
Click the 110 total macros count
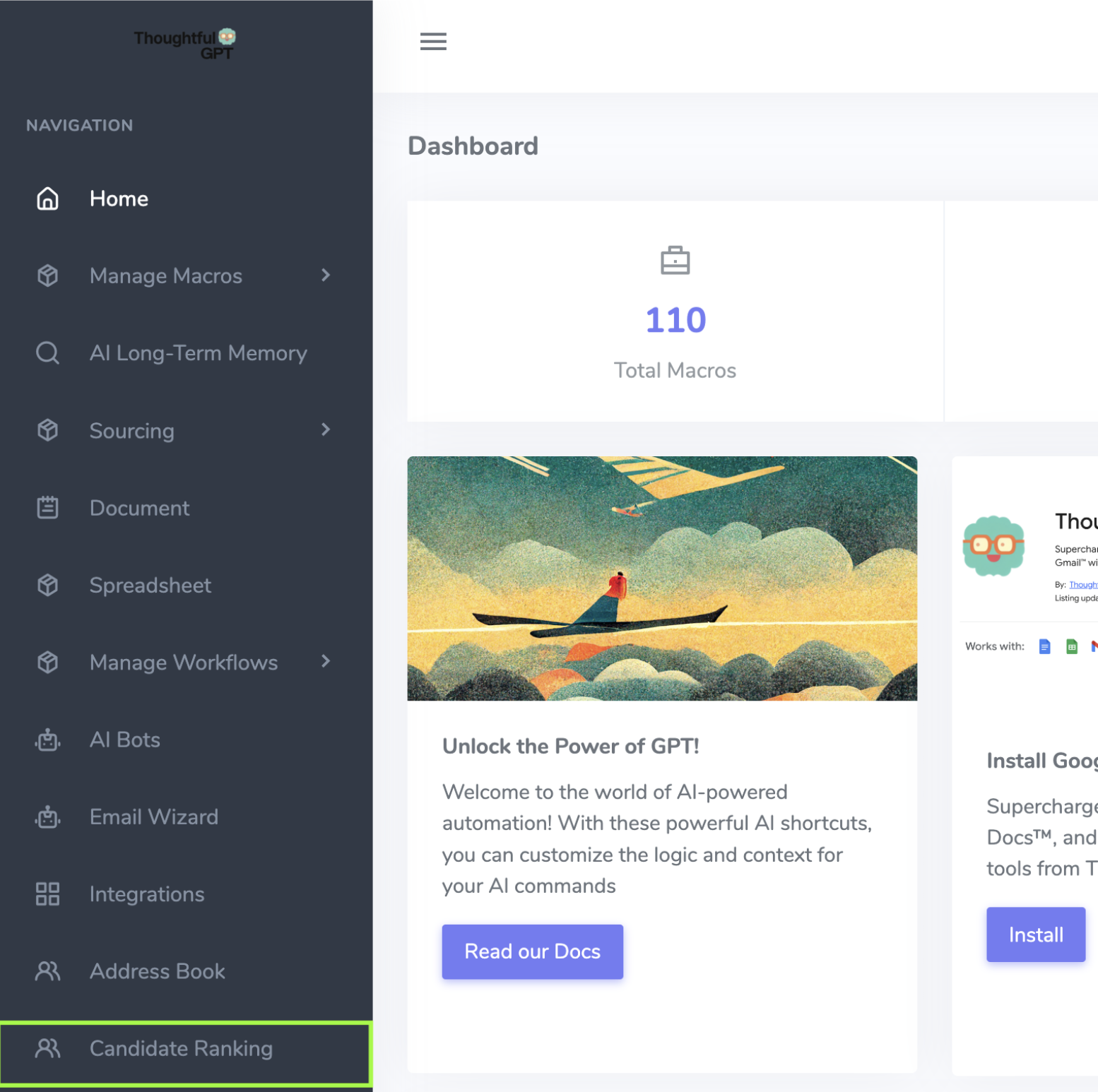pos(675,320)
